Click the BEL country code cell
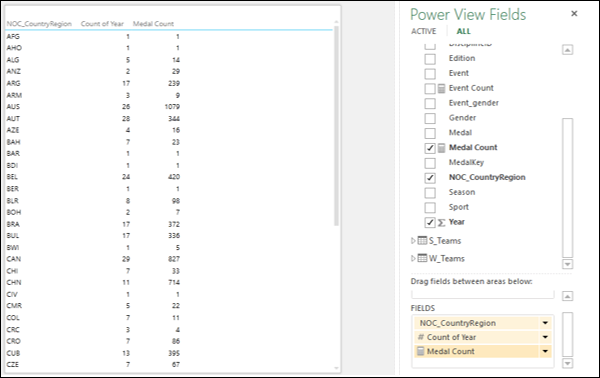Image resolution: width=600 pixels, height=378 pixels. (x=12, y=177)
